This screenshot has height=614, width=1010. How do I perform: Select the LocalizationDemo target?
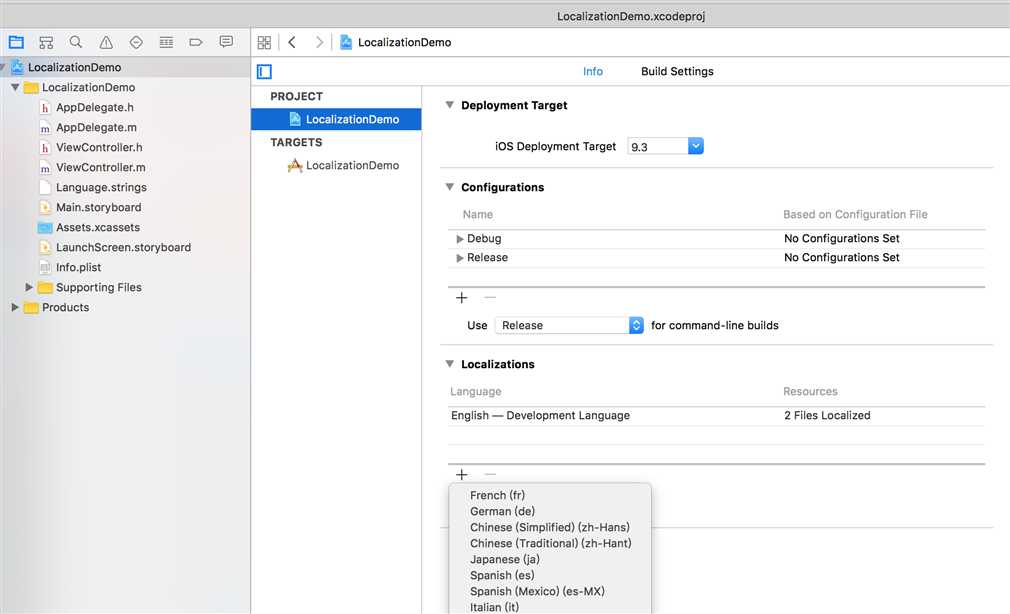(352, 166)
